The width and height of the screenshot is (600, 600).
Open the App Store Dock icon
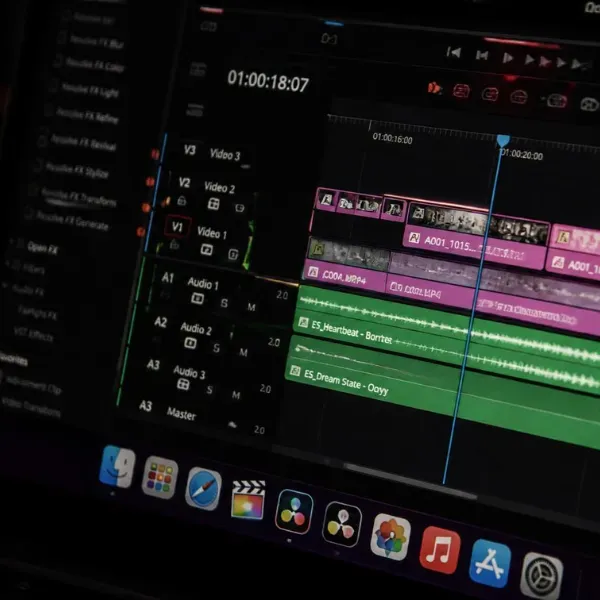coord(490,563)
